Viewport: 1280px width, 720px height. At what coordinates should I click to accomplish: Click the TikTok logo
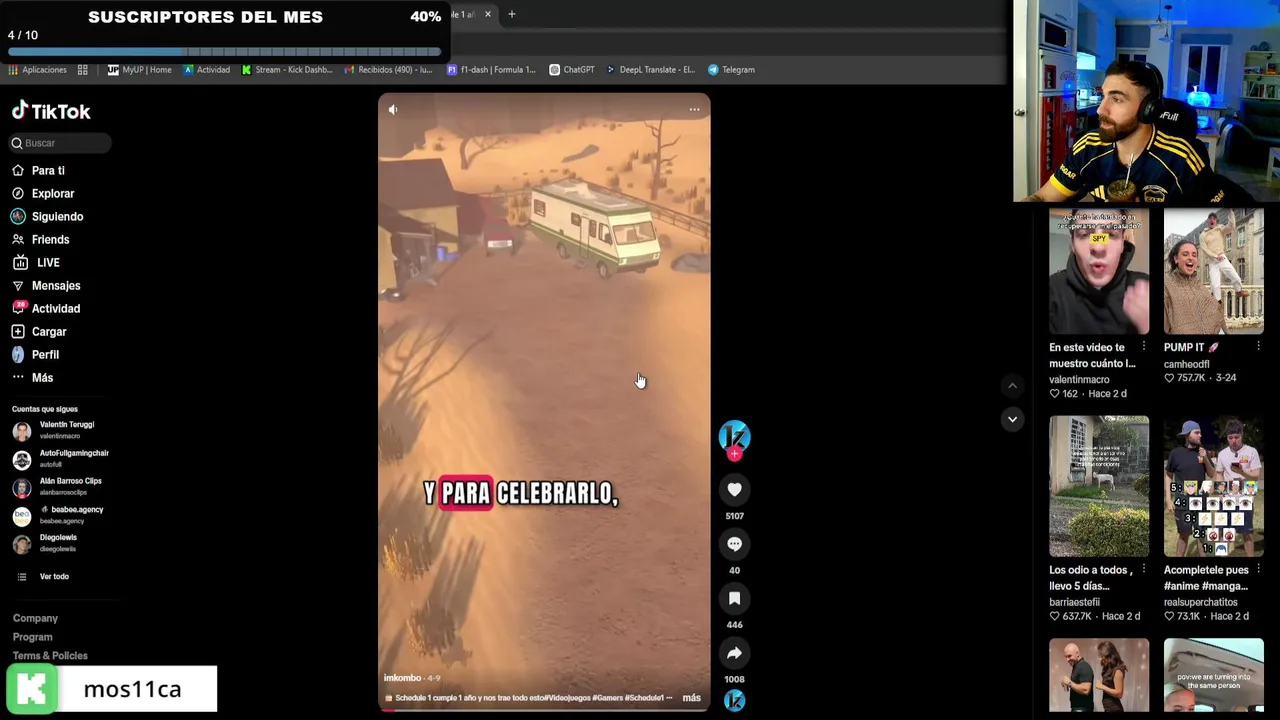[51, 111]
